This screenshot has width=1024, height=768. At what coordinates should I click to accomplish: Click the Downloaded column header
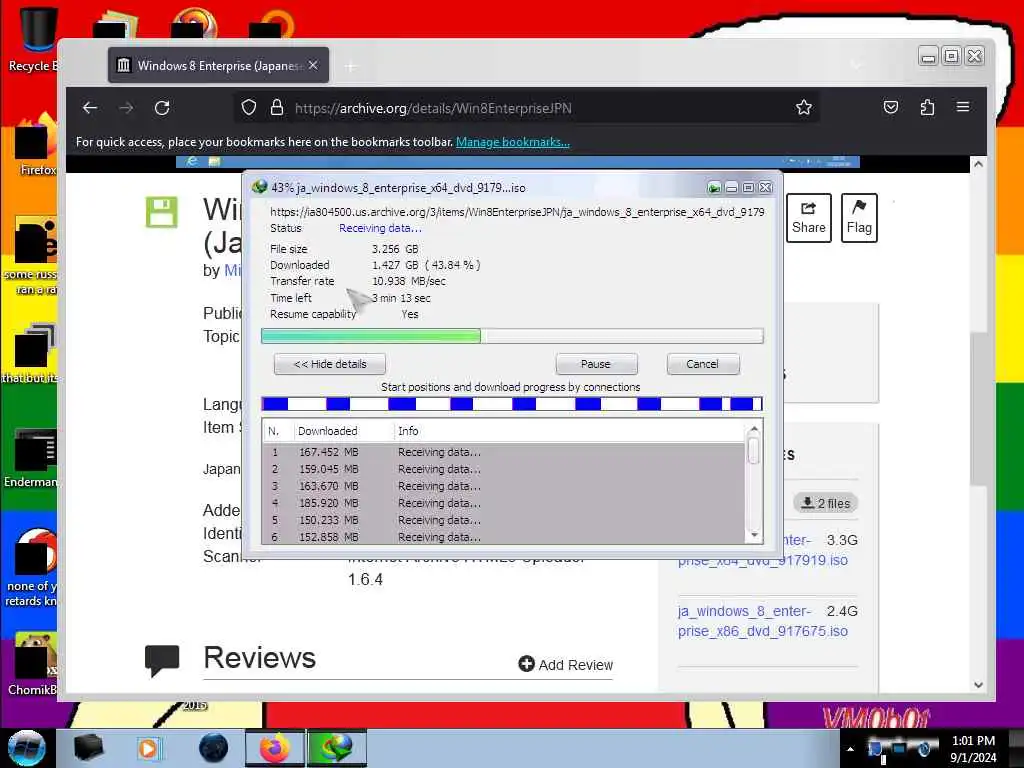tap(343, 431)
